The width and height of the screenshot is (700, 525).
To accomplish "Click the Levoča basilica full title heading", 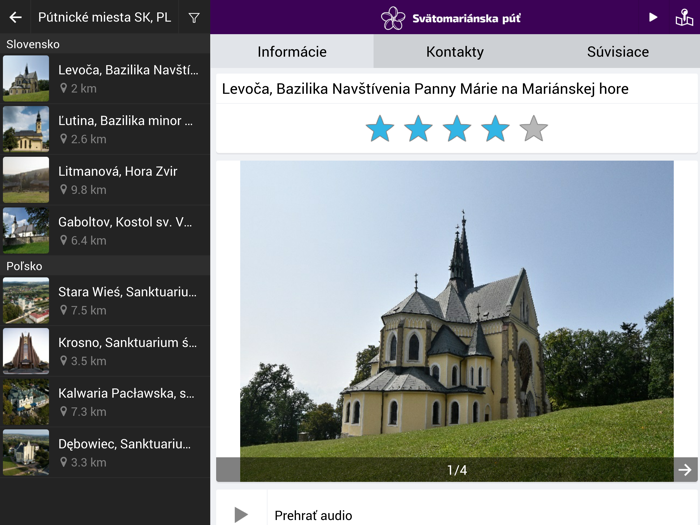I will click(425, 89).
